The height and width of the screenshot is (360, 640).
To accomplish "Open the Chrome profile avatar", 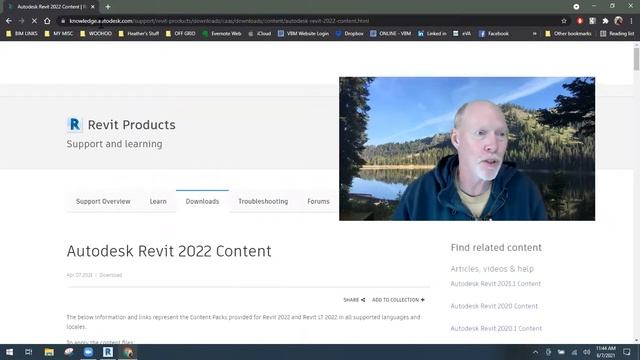I will click(619, 21).
